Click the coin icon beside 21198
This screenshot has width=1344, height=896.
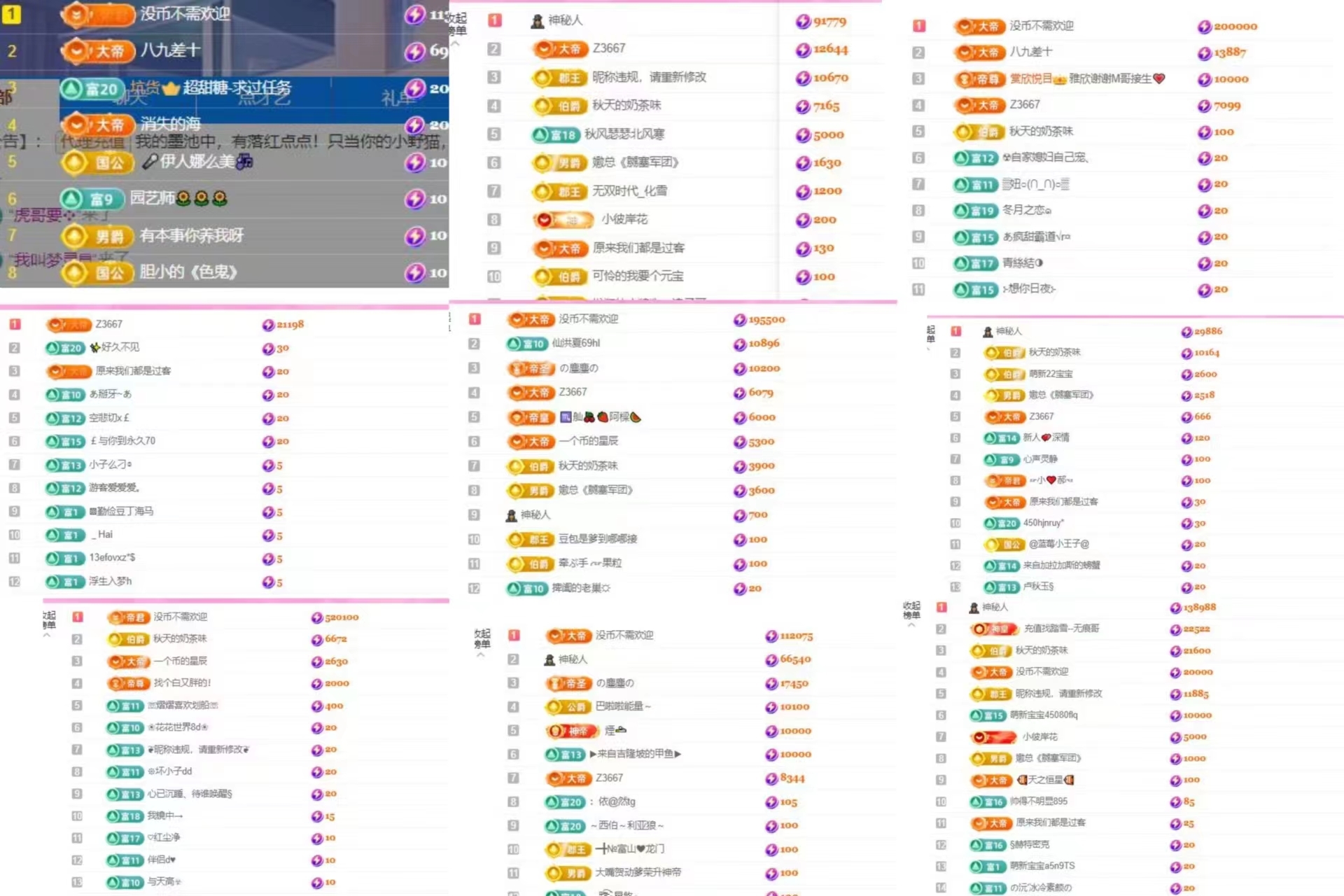(x=268, y=325)
